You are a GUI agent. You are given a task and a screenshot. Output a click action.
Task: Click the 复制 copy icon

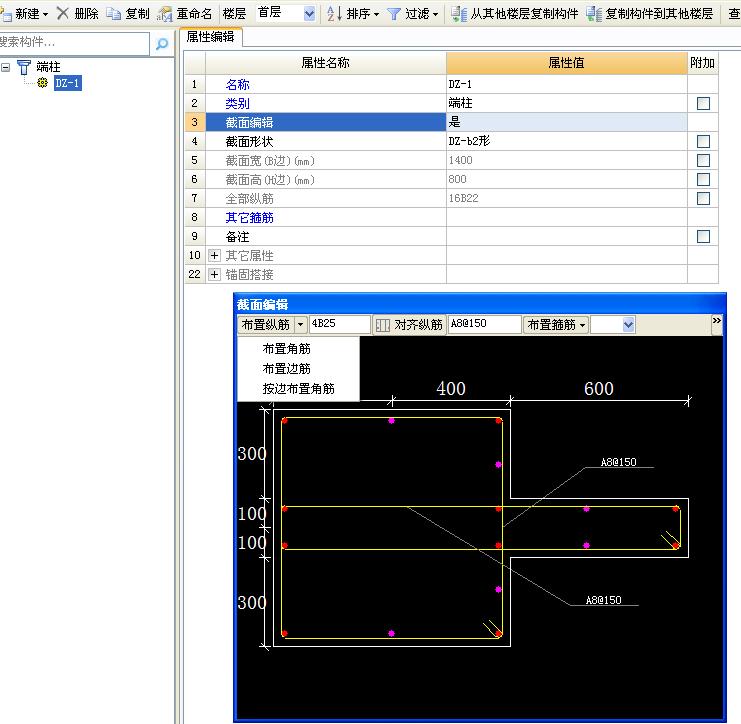point(113,14)
